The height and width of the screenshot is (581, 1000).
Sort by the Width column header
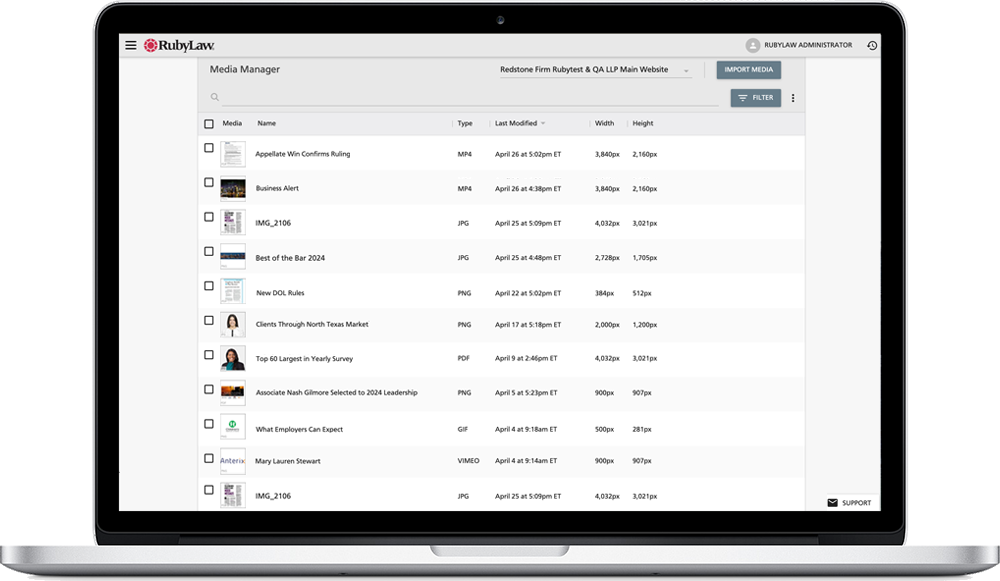tap(605, 123)
